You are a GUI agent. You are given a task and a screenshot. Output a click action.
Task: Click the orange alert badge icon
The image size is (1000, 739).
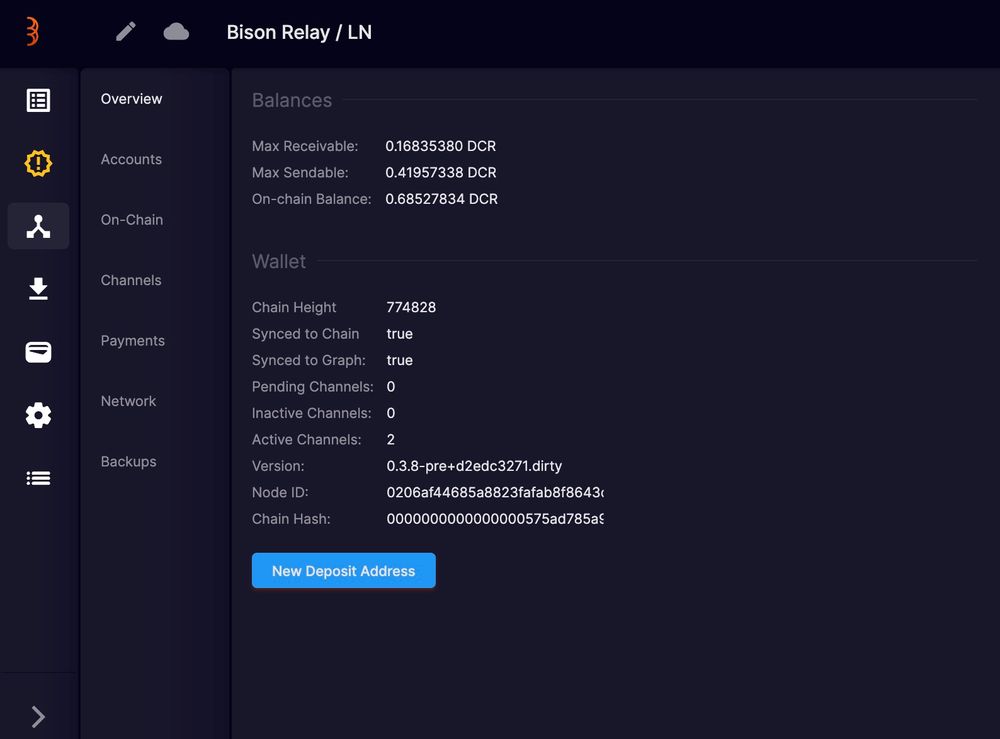pos(38,163)
